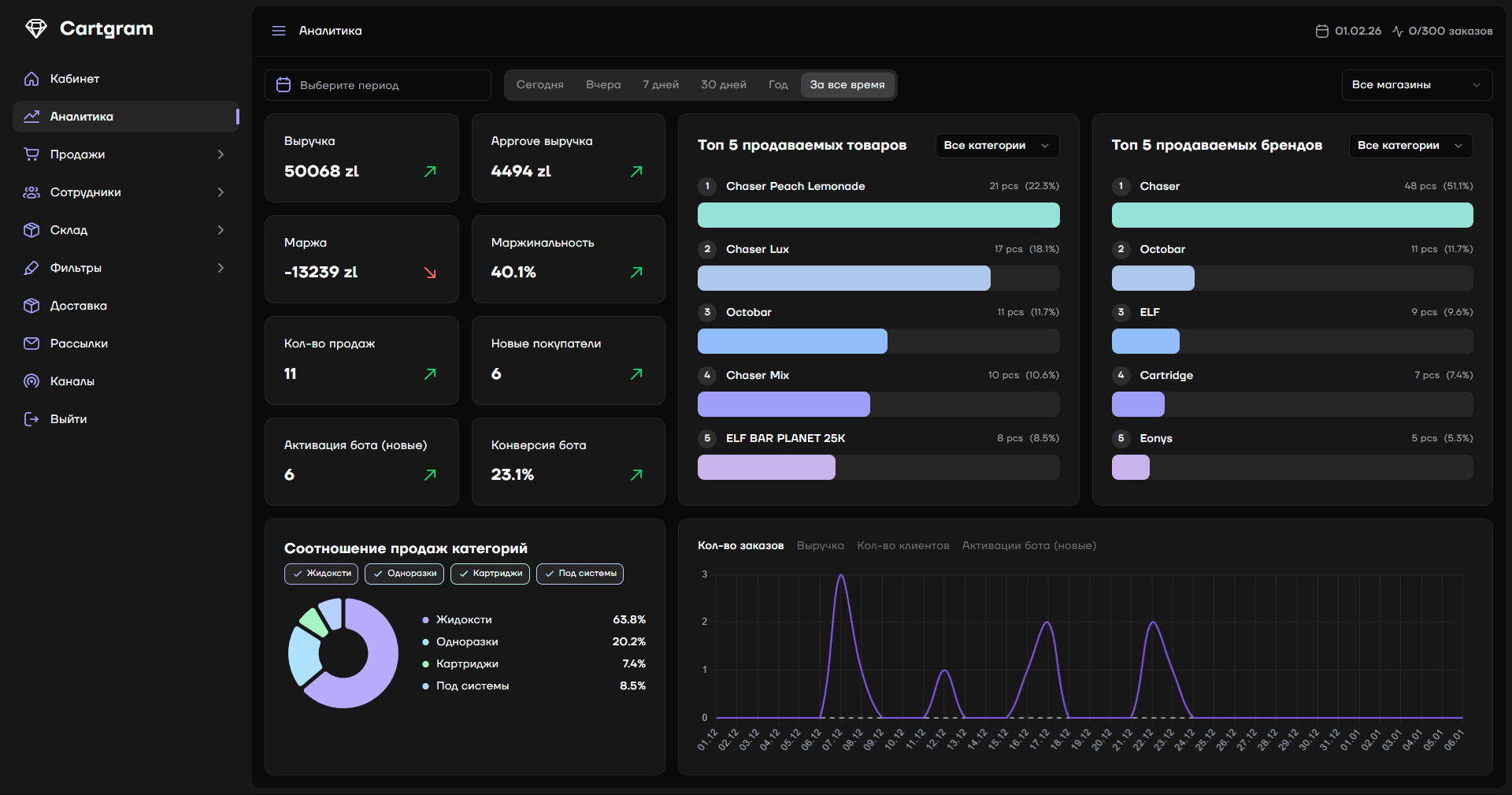1512x795 pixels.
Task: Open Все категории dropdown in top brands
Action: [1410, 146]
